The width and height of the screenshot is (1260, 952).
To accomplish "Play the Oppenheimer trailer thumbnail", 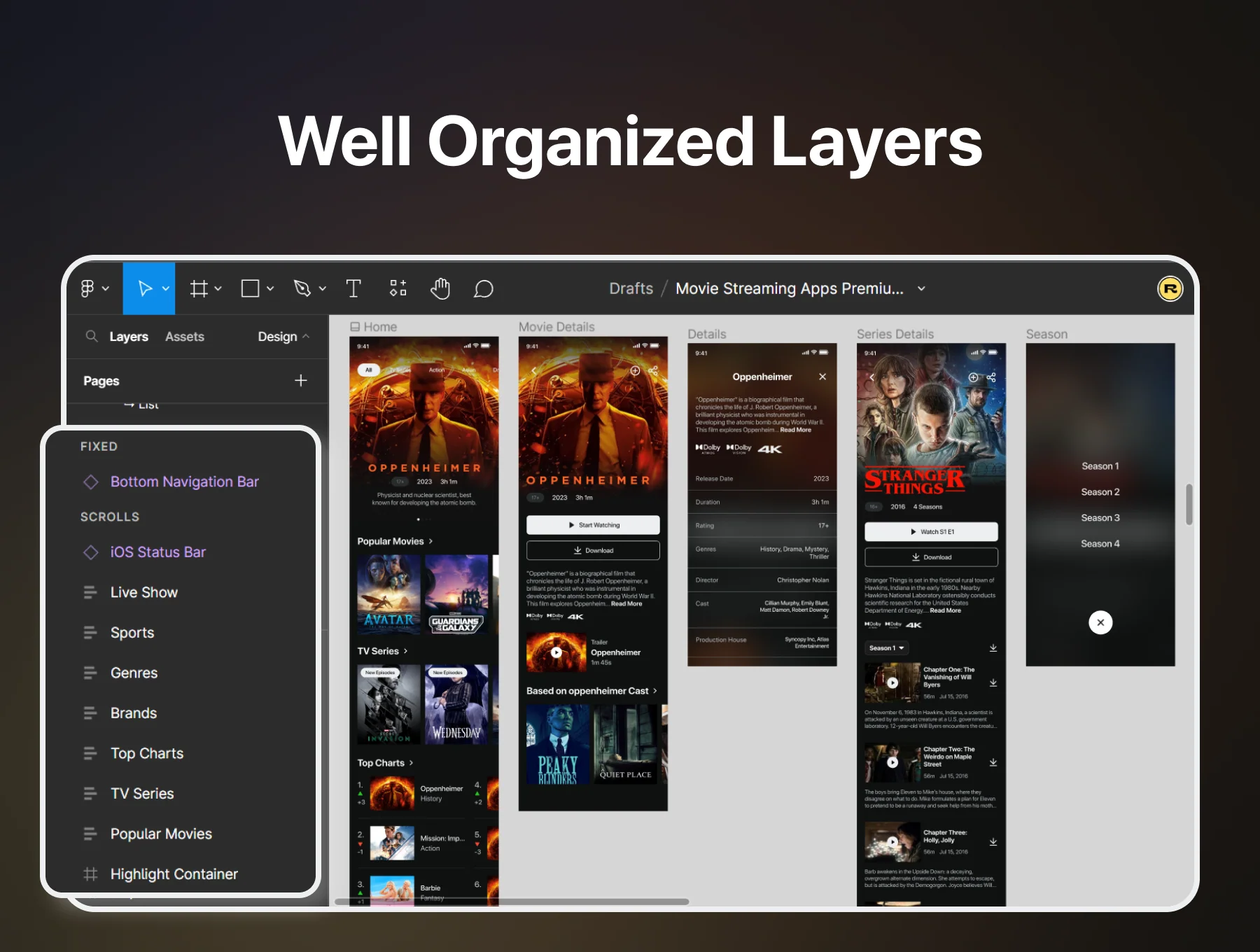I will point(556,652).
